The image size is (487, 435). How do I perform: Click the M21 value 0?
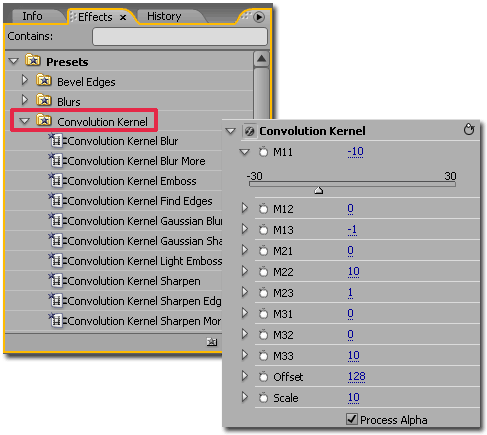tap(350, 251)
